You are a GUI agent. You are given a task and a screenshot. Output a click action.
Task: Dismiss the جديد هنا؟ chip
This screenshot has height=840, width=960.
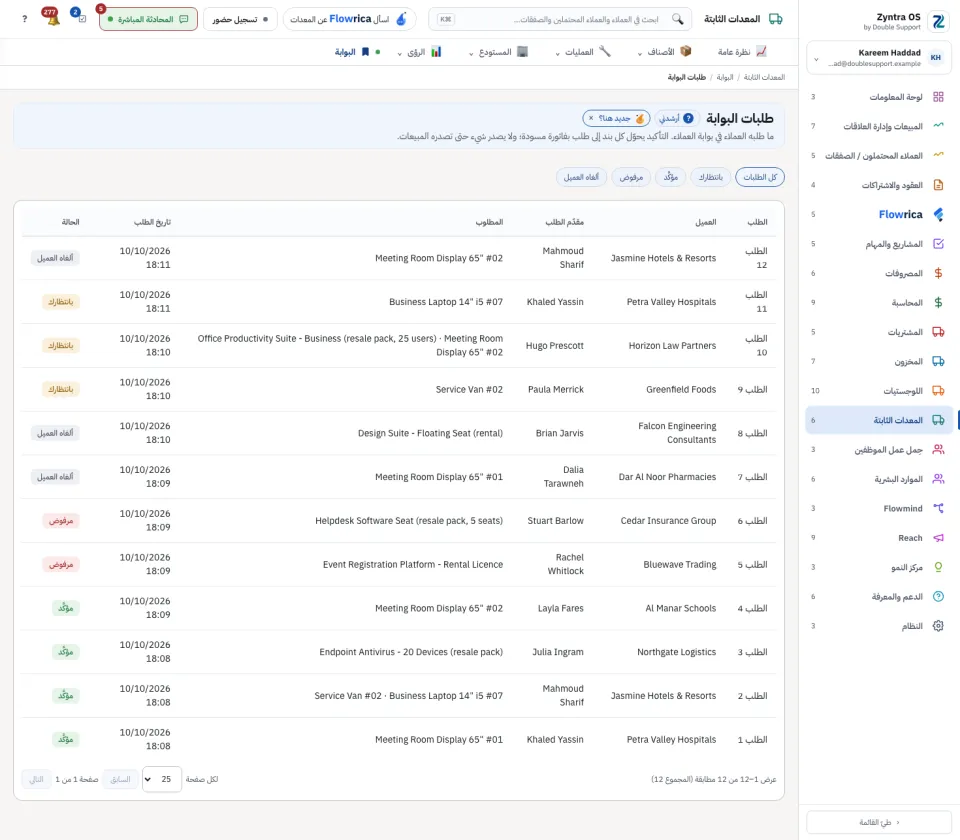(x=591, y=118)
